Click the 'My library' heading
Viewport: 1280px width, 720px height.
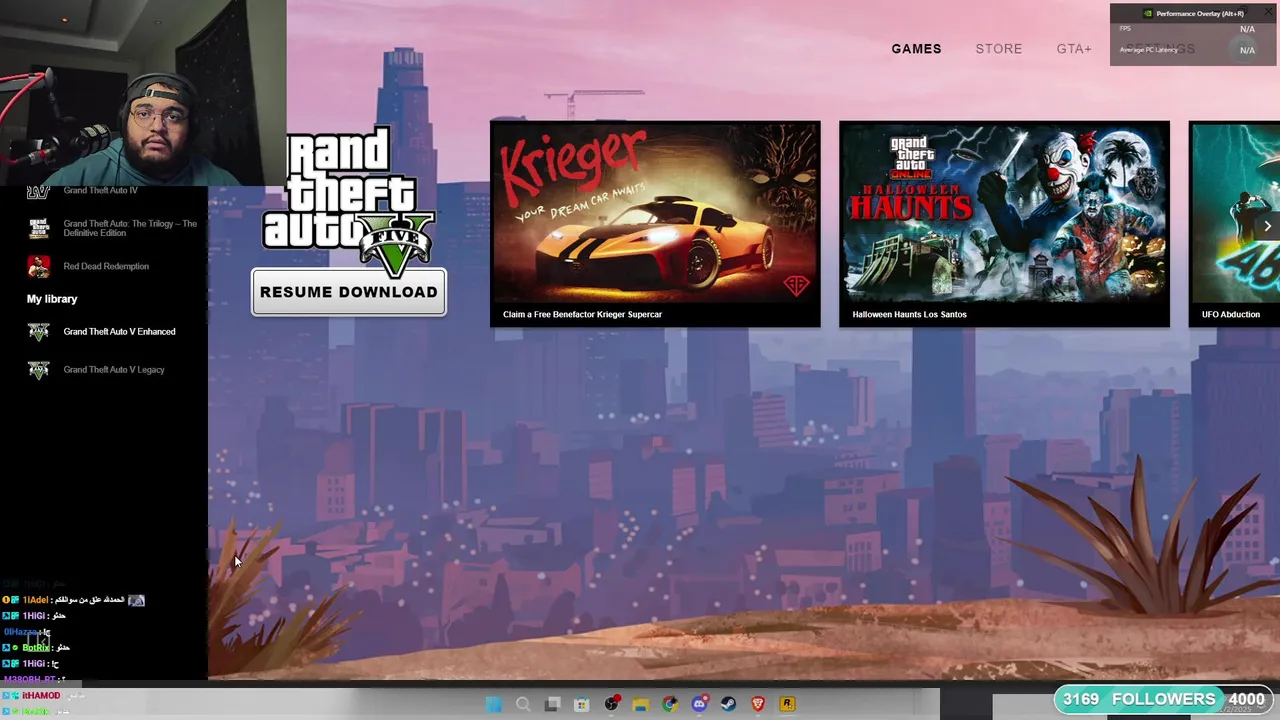(x=52, y=299)
